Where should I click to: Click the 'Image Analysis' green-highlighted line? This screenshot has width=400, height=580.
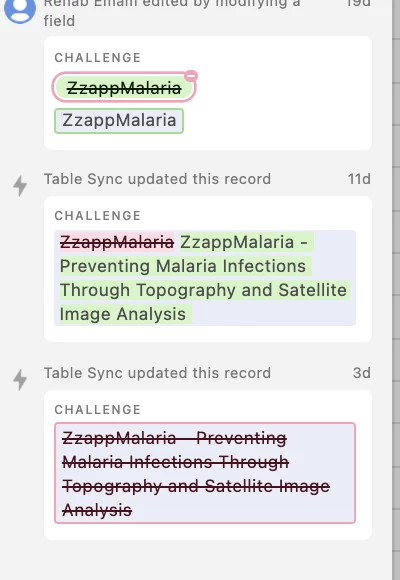[x=123, y=314]
